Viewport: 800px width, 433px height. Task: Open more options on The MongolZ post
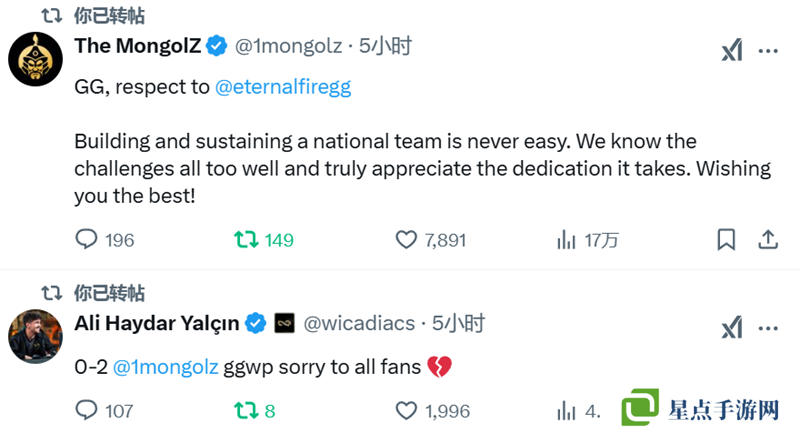tap(768, 52)
